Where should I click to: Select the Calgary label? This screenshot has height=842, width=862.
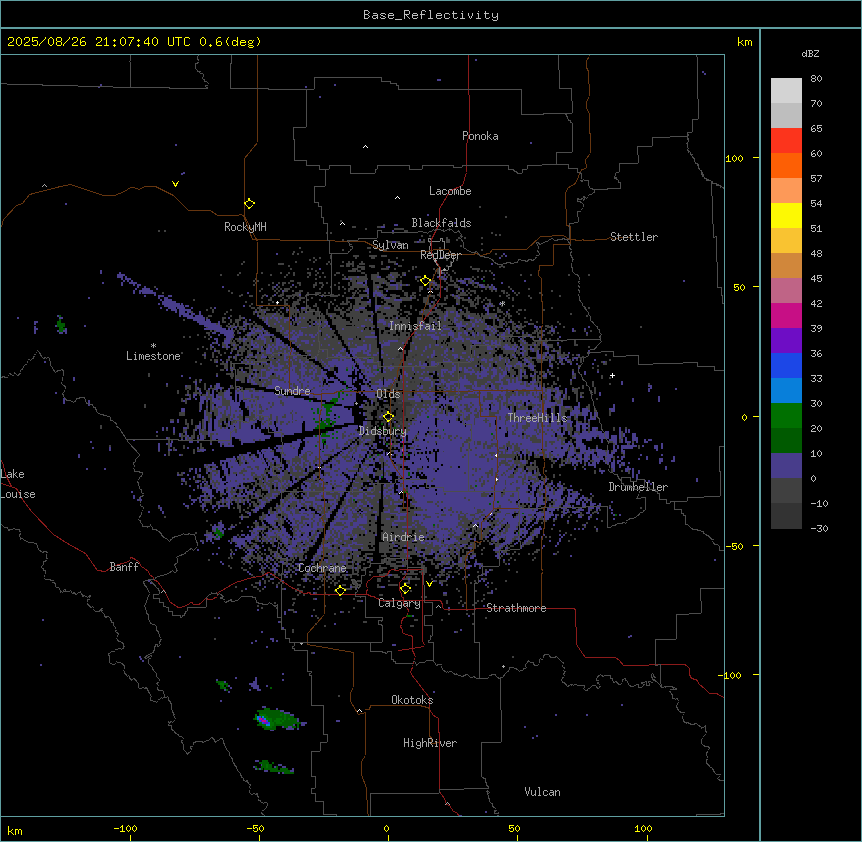[x=400, y=603]
